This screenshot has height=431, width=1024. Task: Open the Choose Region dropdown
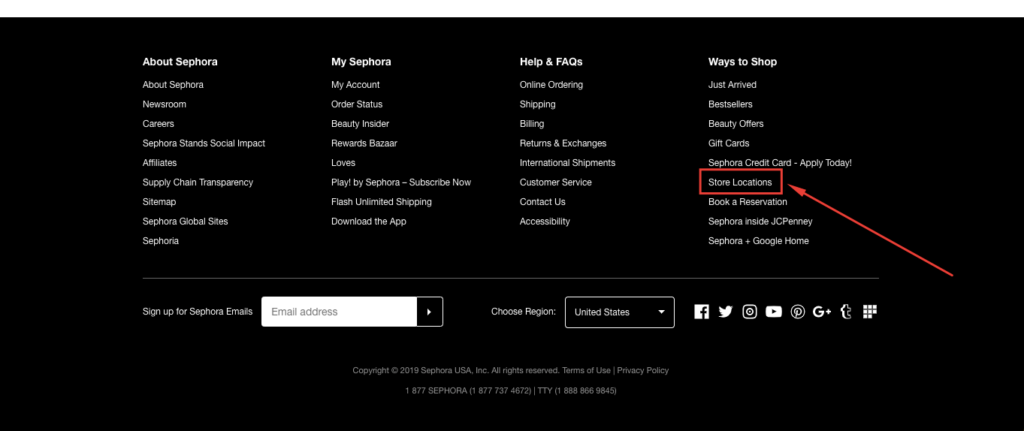point(620,311)
